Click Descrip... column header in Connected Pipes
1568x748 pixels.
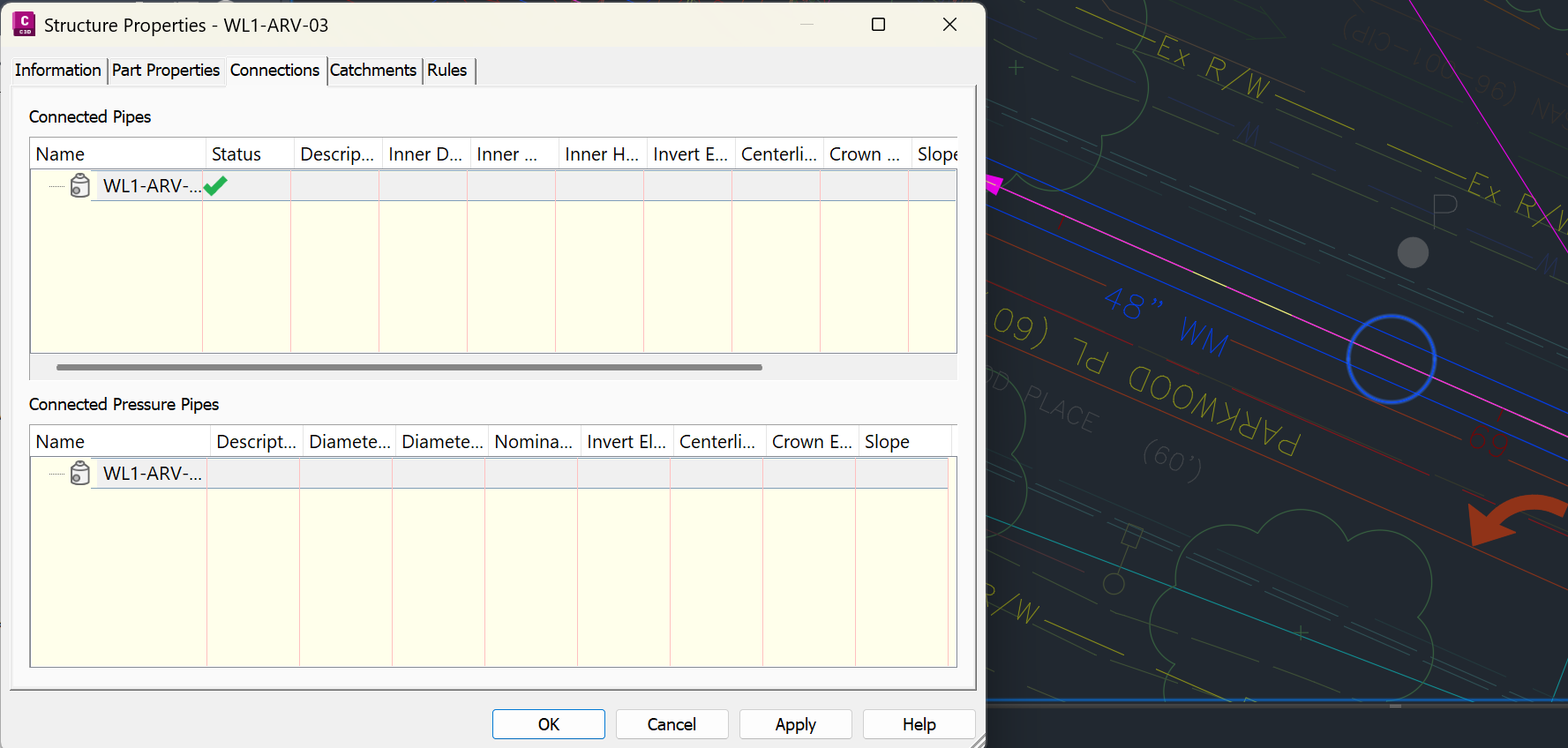(337, 154)
